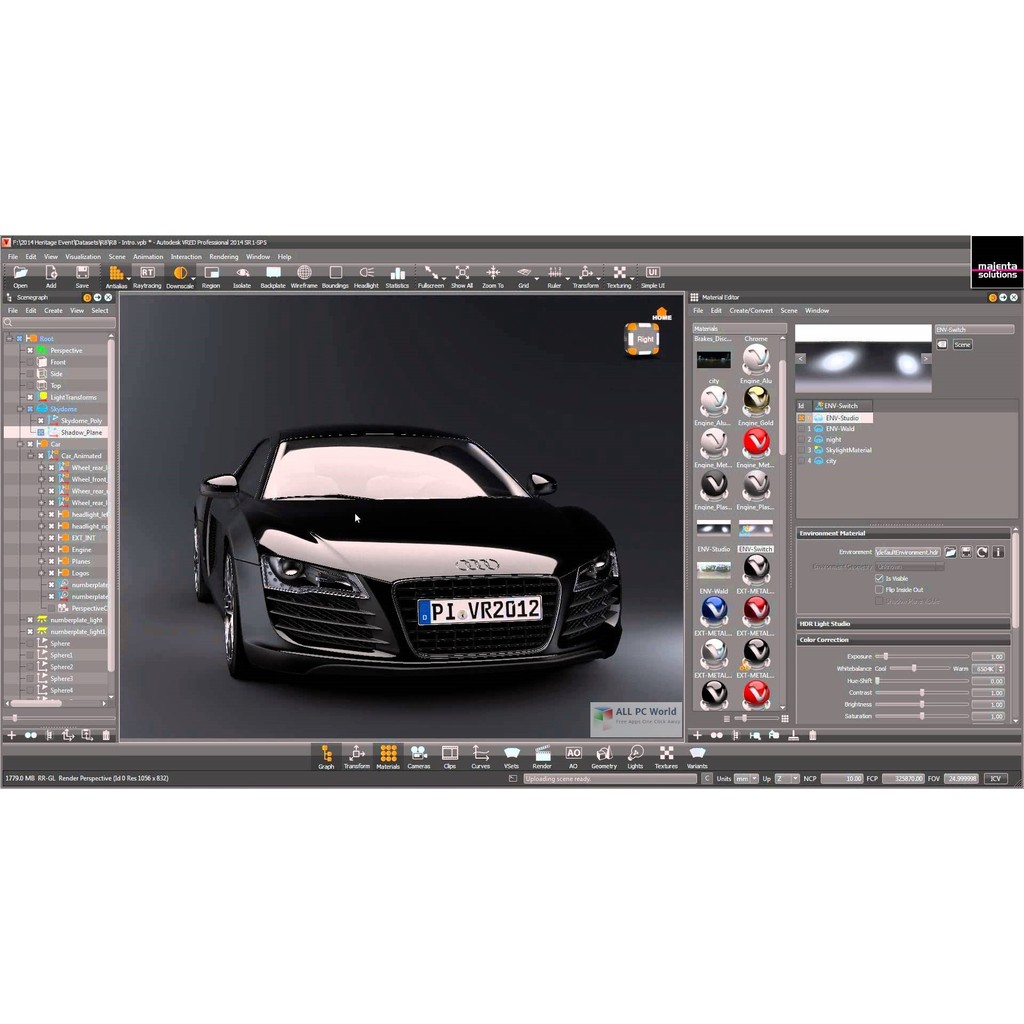This screenshot has height=1024, width=1024.
Task: Adjust the Saturation slider
Action: pos(923,716)
